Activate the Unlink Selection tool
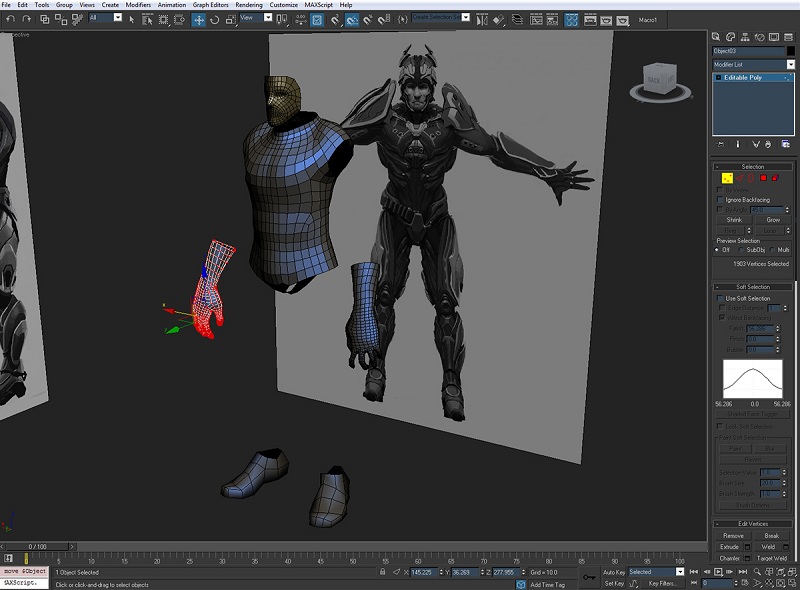800x590 pixels. (x=61, y=19)
